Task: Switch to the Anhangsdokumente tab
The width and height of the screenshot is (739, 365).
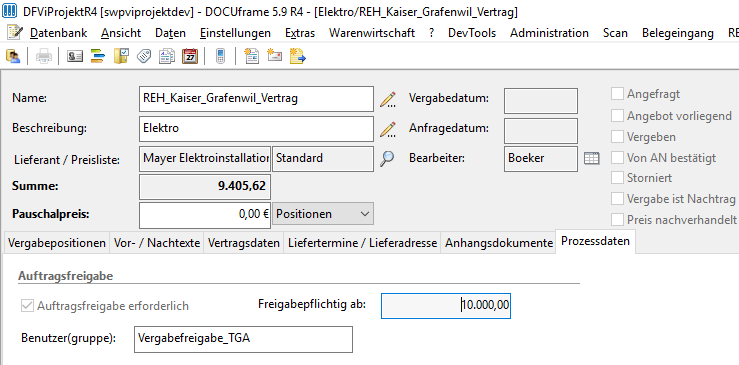Action: click(x=498, y=243)
